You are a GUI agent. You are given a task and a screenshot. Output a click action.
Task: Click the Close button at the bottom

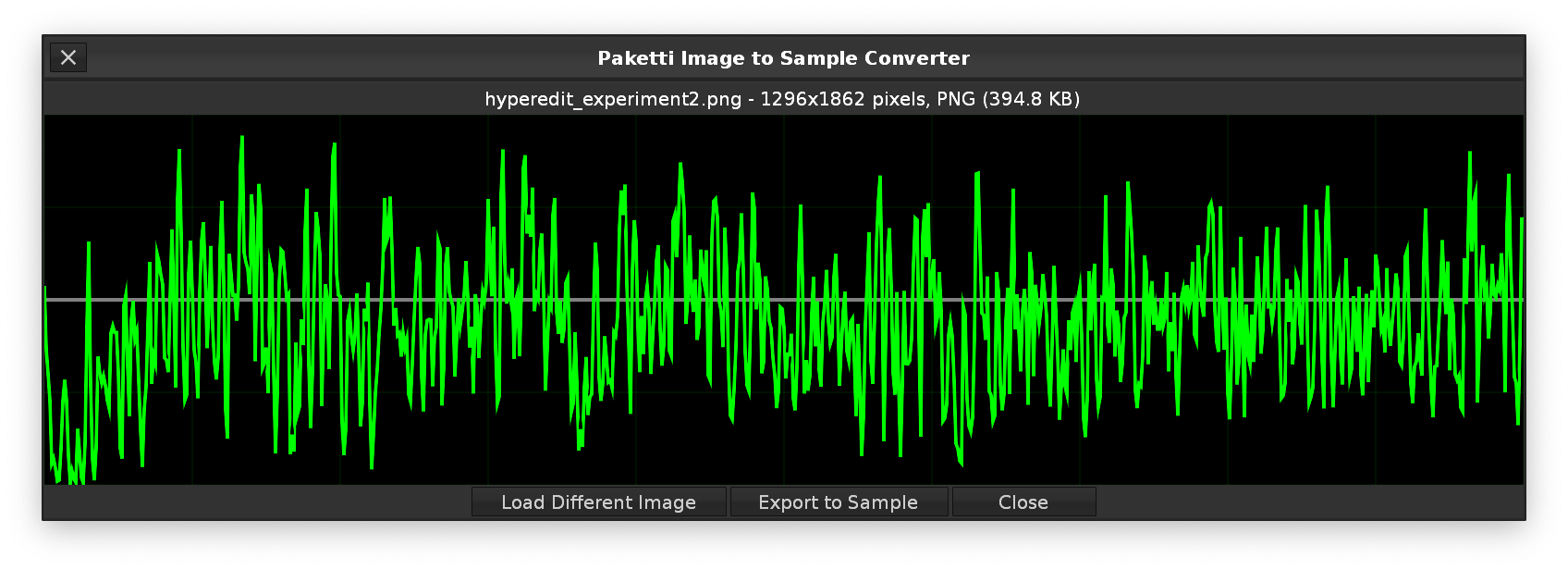pos(1023,502)
